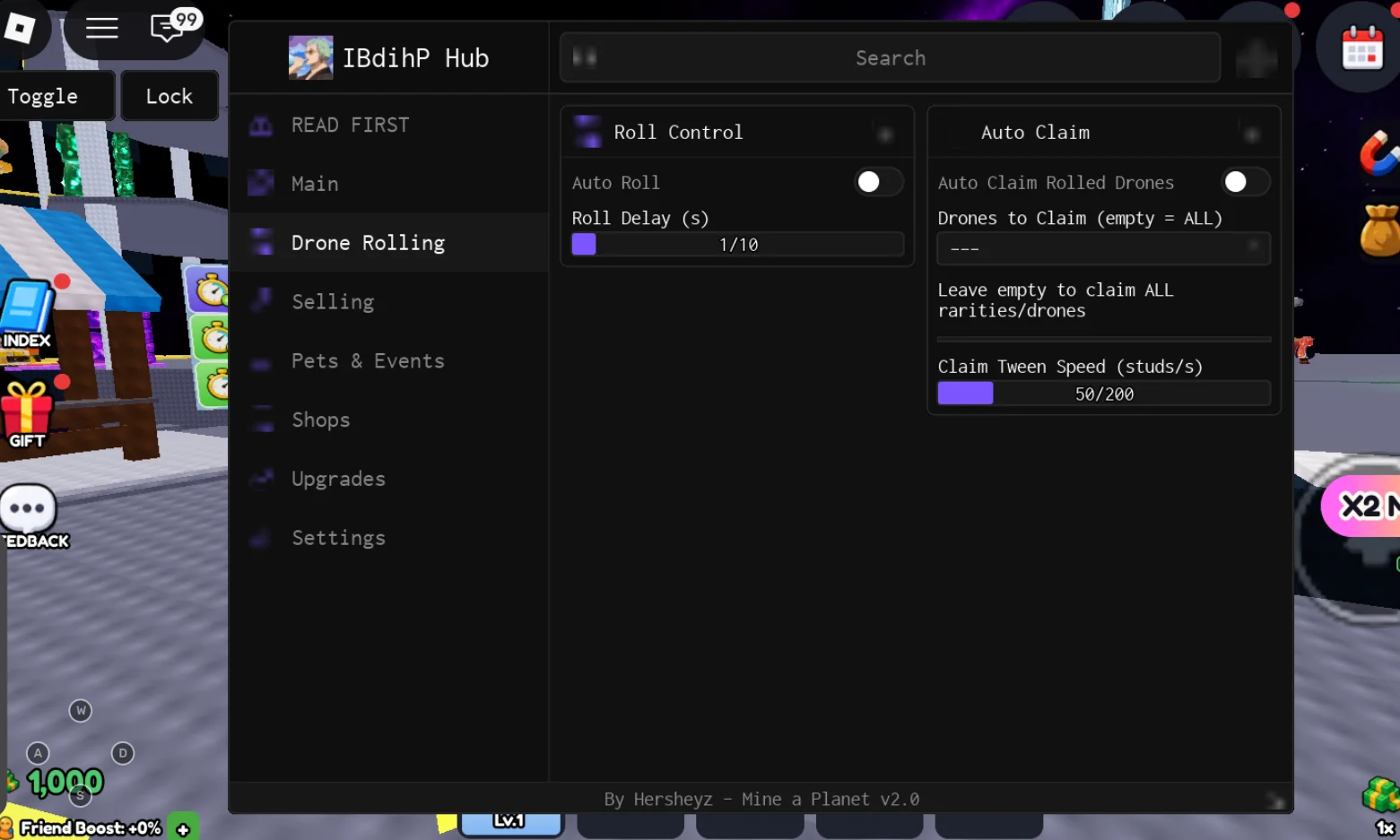Focus the Search input field
This screenshot has width=1400, height=840.
tap(890, 57)
